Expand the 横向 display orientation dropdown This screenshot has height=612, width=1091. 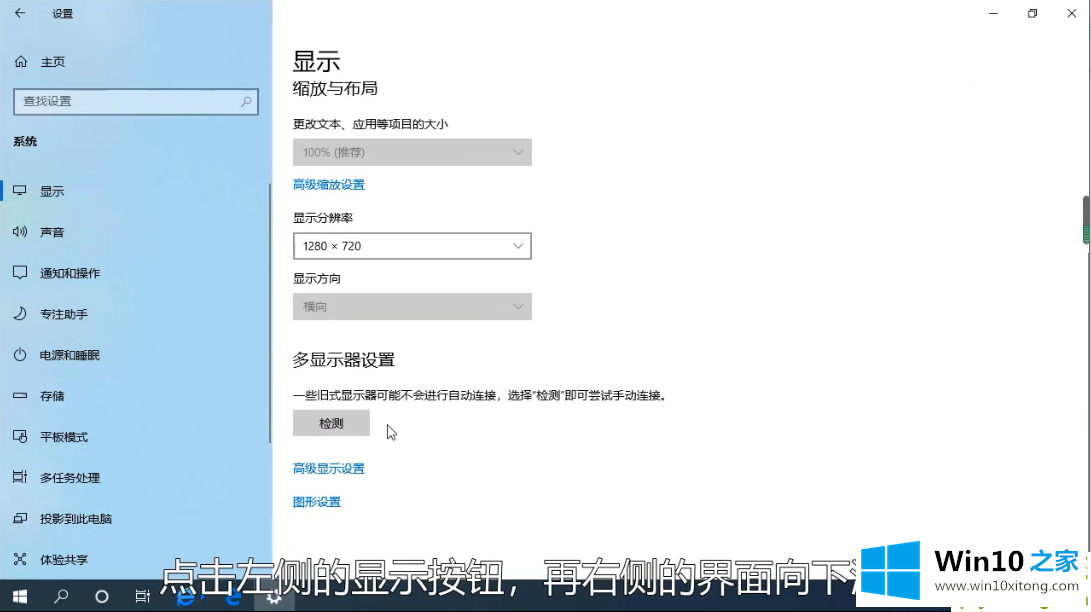pyautogui.click(x=412, y=307)
